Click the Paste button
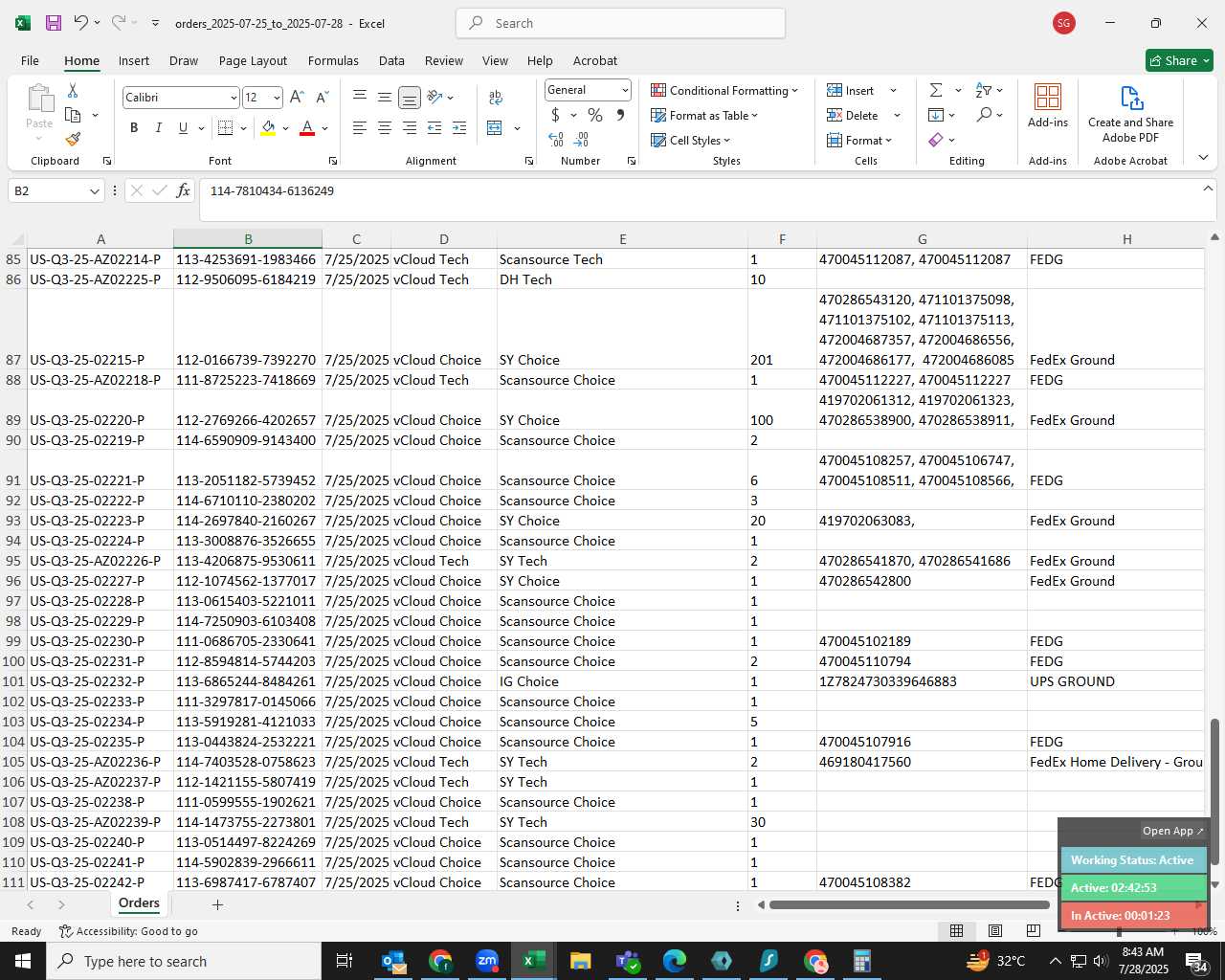 39,112
